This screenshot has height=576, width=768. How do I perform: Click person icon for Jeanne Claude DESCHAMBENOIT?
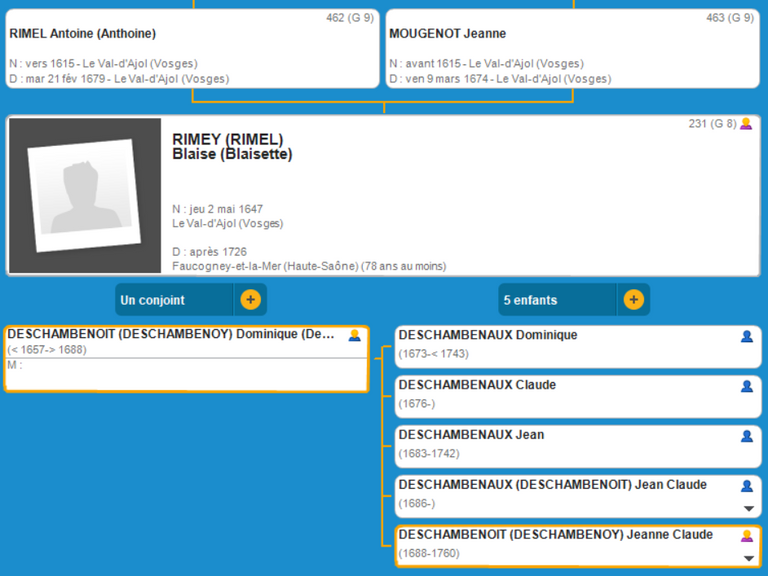(746, 537)
